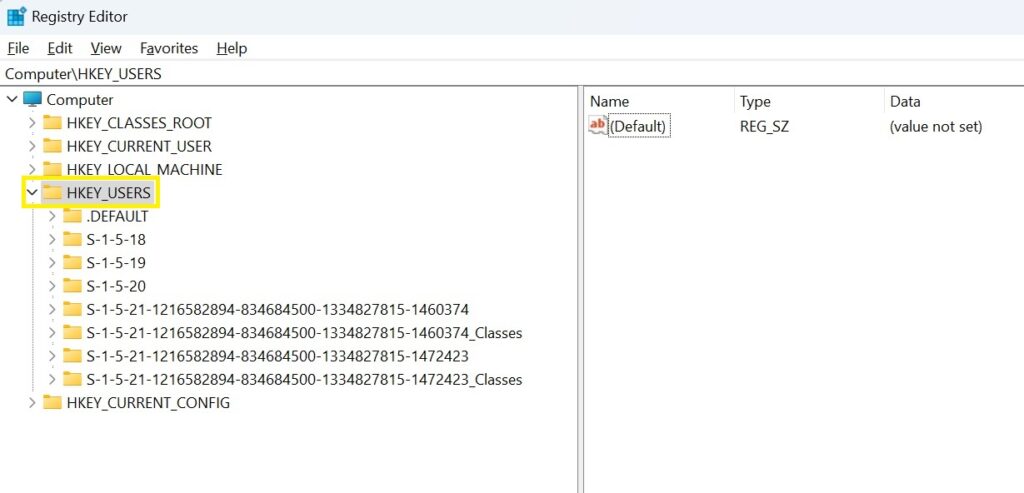Click the HKEY_LOCAL_MACHINE folder icon
1024x493 pixels.
pyautogui.click(x=52, y=170)
